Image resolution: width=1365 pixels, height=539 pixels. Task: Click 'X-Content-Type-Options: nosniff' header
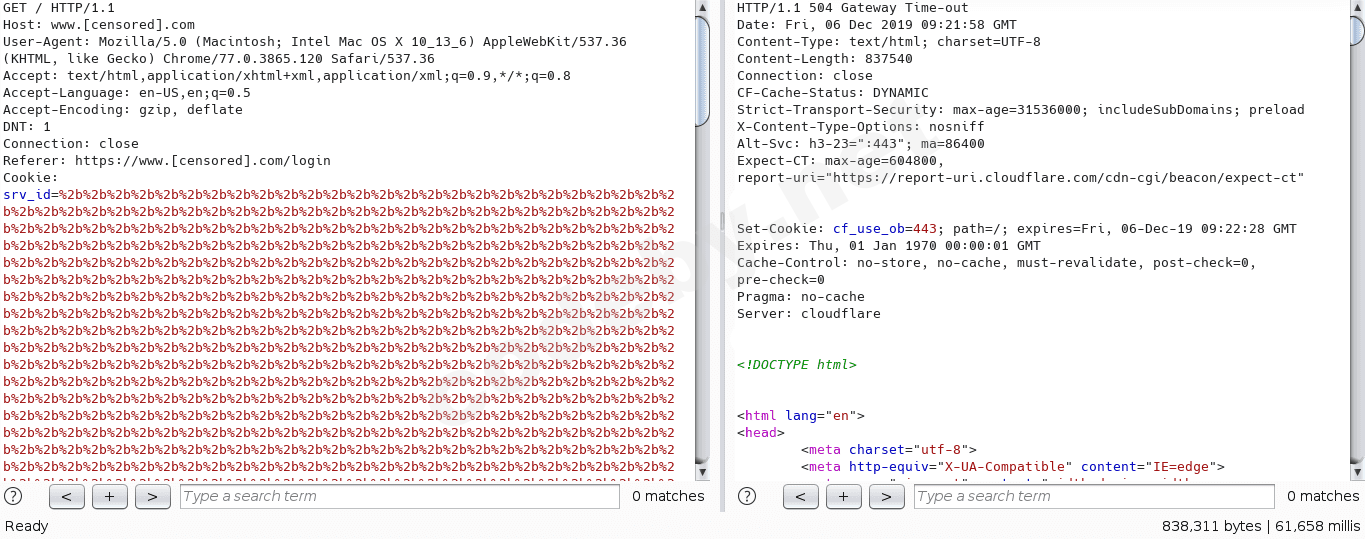861,127
